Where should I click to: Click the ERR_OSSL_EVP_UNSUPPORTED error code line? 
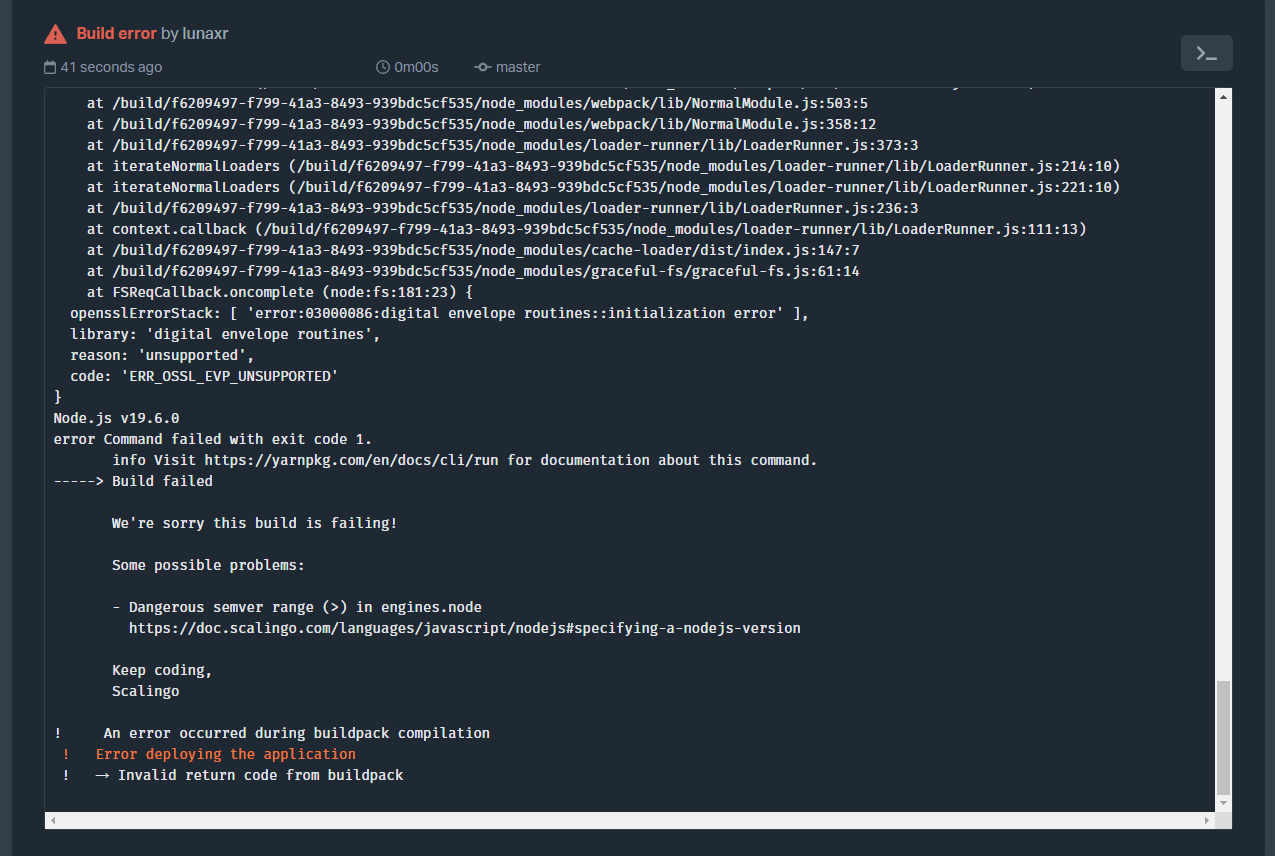click(205, 375)
